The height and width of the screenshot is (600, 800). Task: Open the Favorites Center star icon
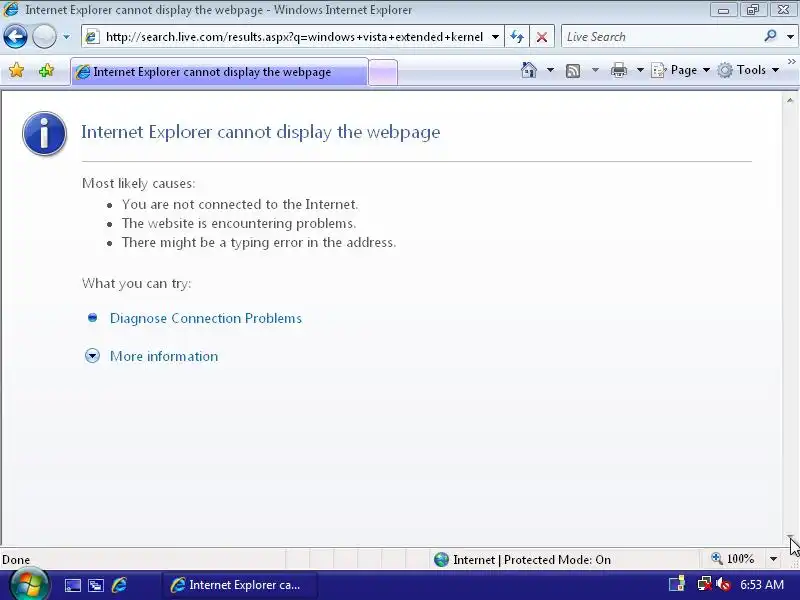(x=16, y=70)
